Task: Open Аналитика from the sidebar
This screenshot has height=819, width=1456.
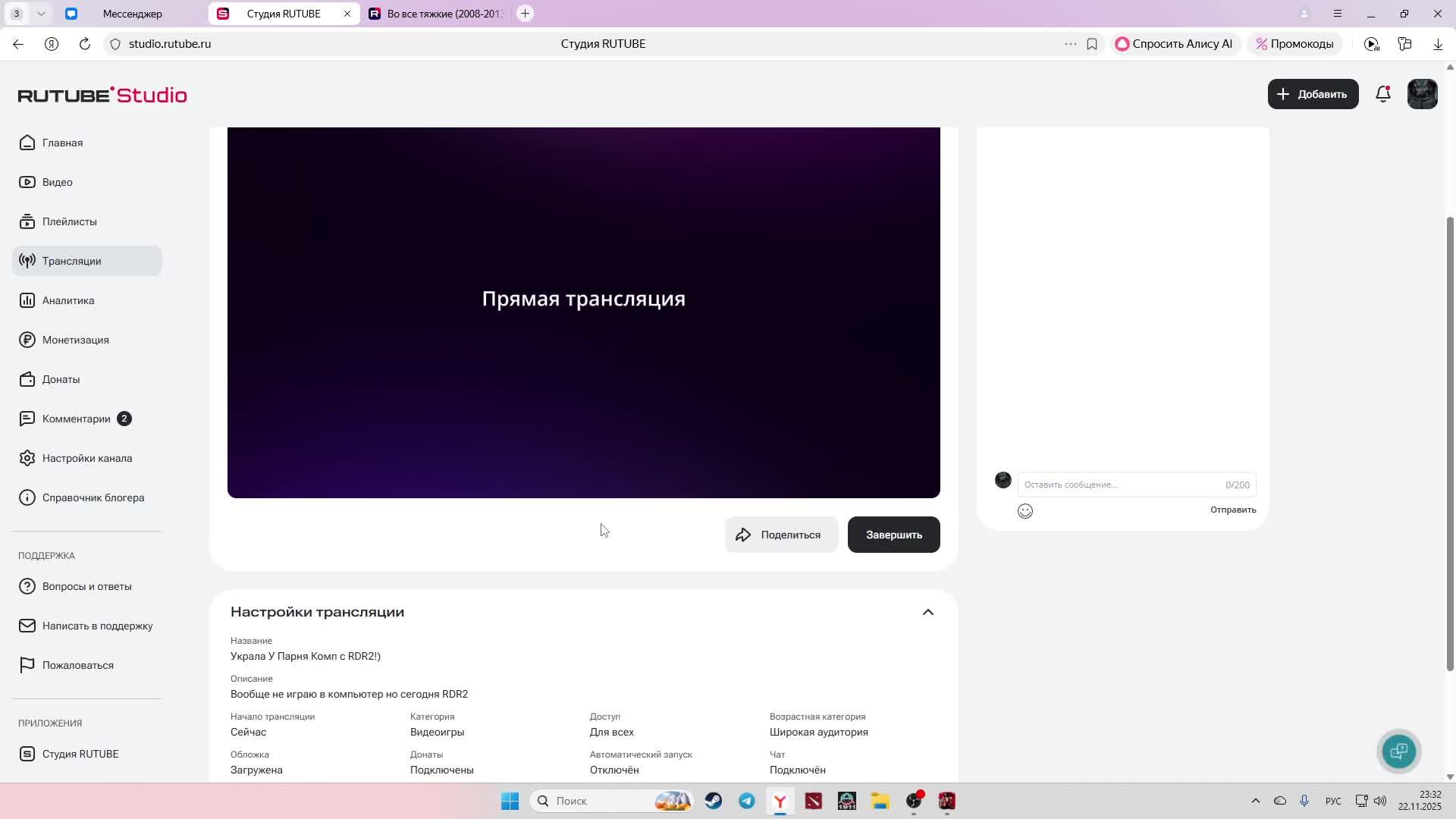Action: click(x=68, y=300)
